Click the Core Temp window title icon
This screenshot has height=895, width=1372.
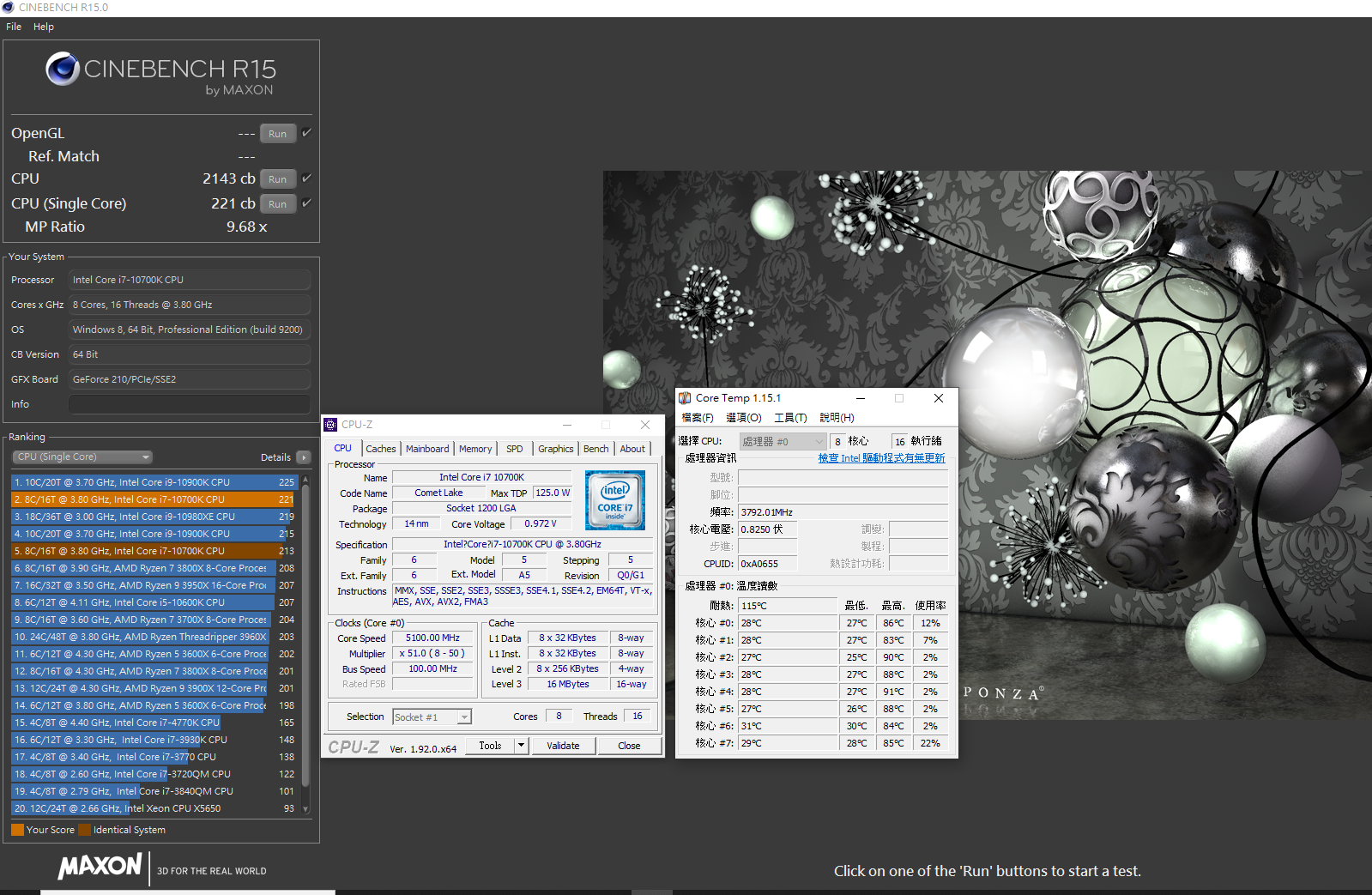(x=685, y=398)
